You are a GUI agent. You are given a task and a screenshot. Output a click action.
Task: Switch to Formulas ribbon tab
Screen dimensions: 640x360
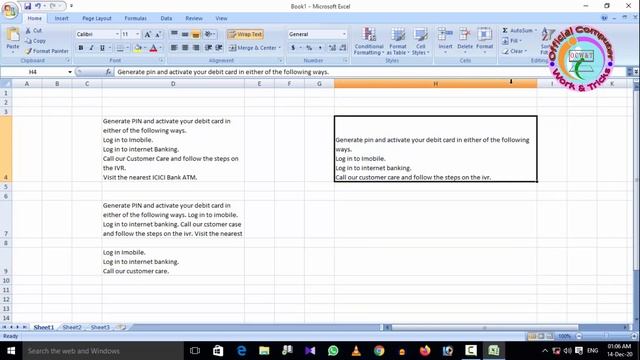tap(136, 18)
